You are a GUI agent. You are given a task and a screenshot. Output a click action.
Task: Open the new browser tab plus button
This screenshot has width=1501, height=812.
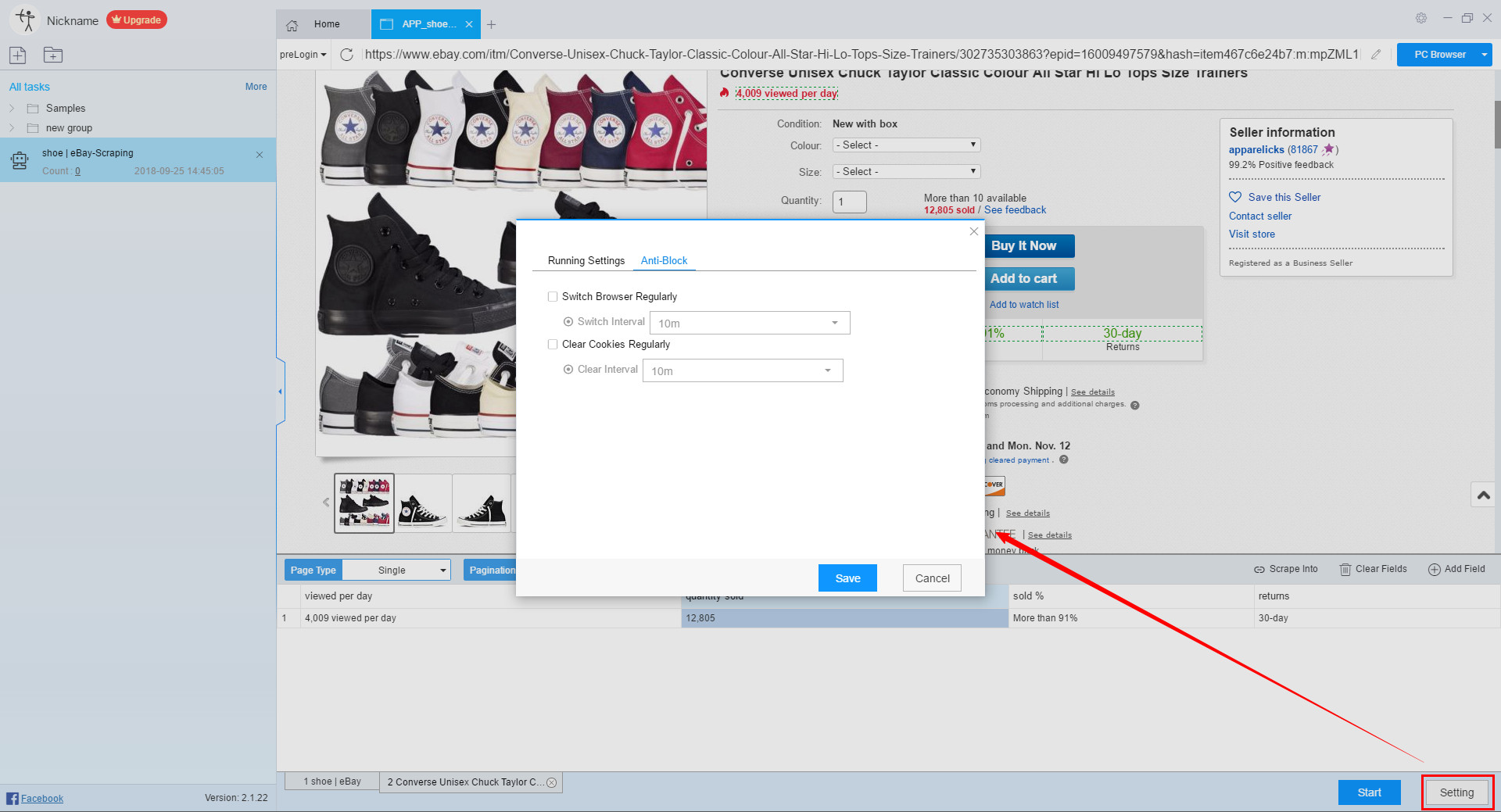pyautogui.click(x=491, y=25)
